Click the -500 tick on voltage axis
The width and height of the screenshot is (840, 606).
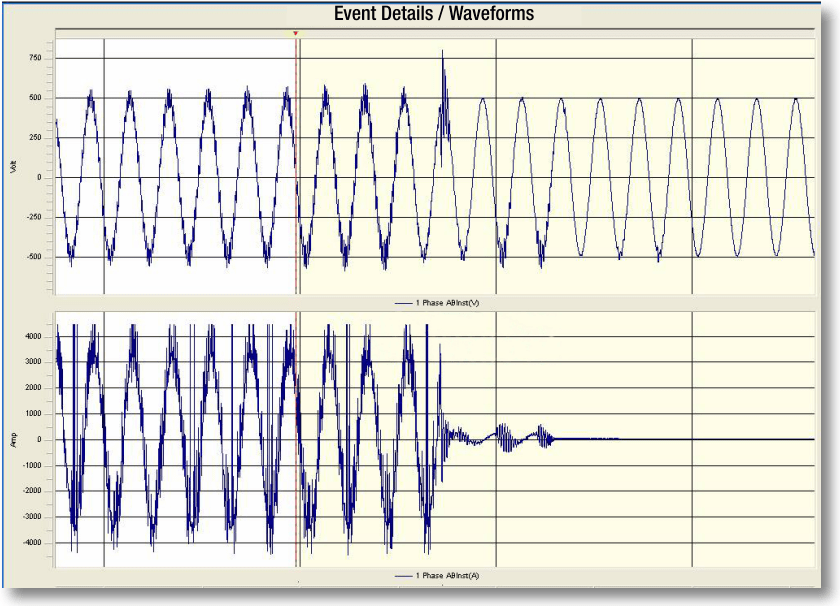coord(34,257)
